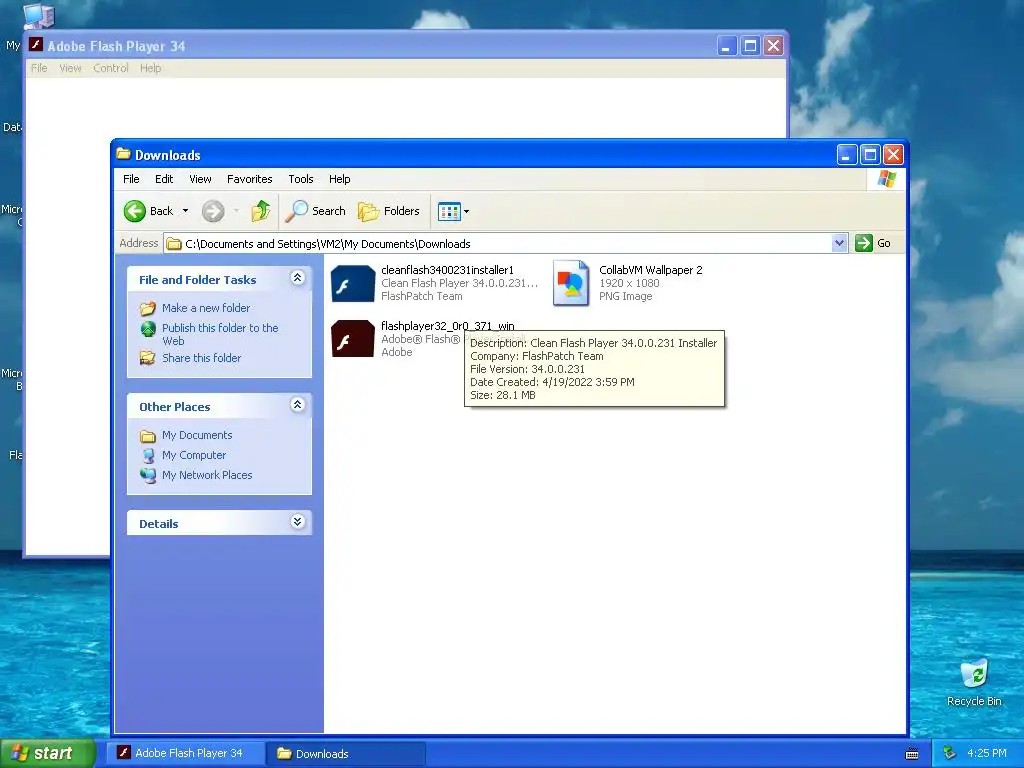
Task: Click the Windows flag logo in Downloads
Action: 887,179
